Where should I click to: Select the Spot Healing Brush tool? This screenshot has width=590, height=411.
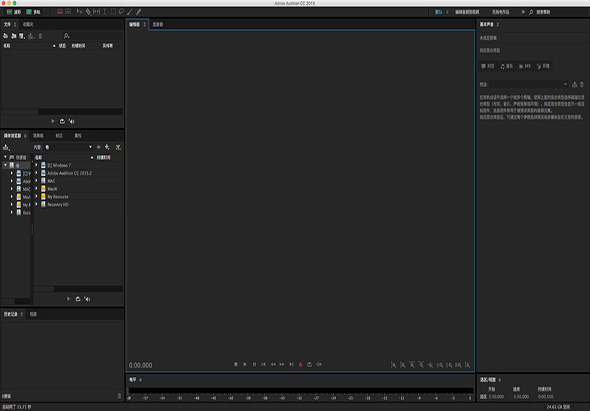tap(138, 12)
